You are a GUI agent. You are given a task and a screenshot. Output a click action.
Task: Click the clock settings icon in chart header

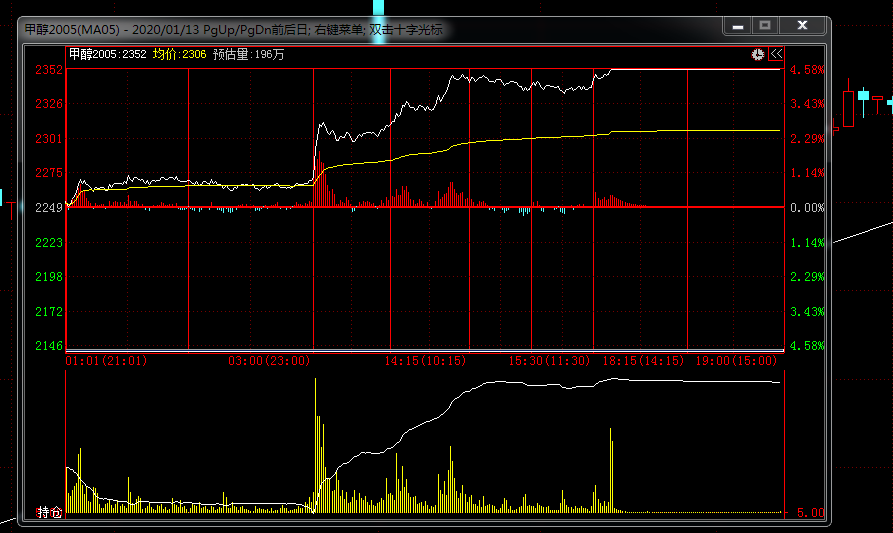click(758, 55)
